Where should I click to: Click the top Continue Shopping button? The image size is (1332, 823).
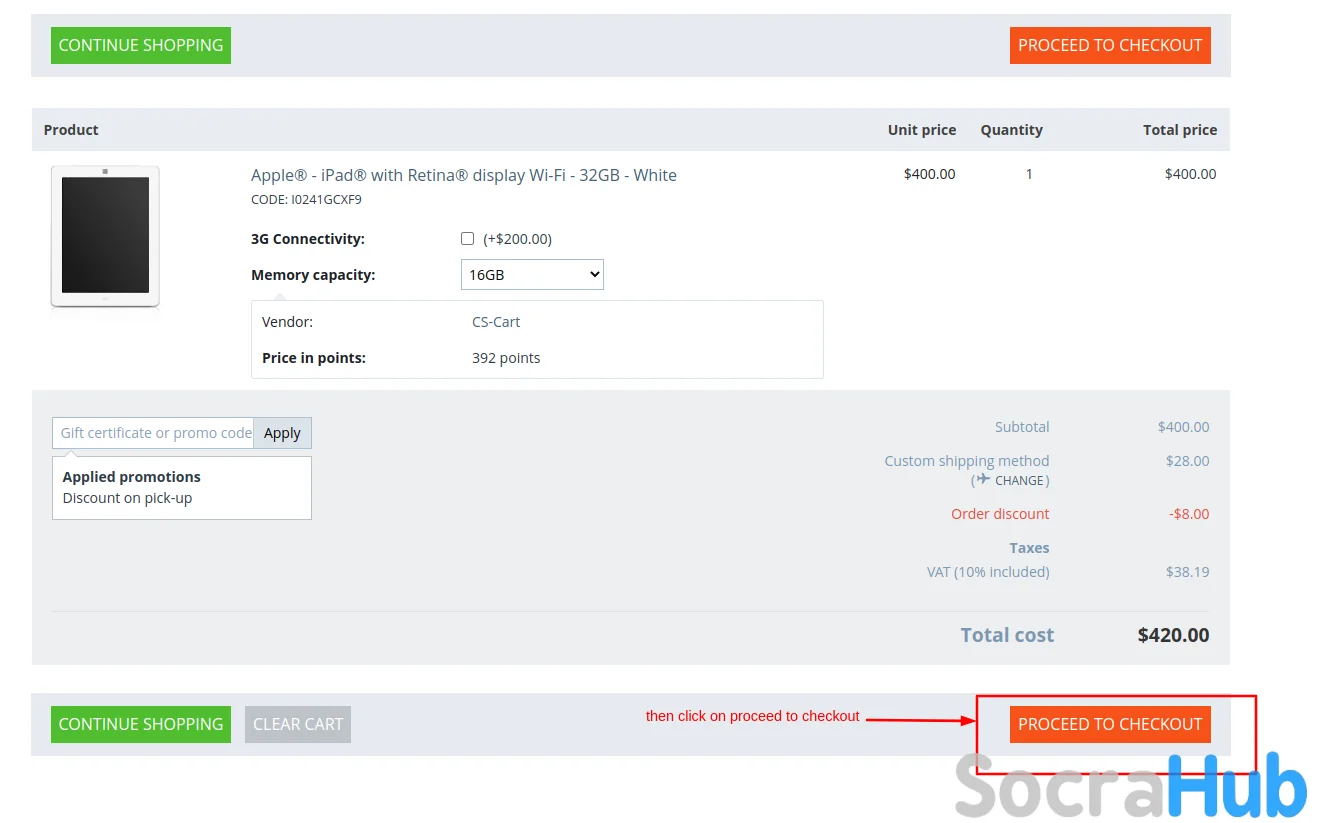tap(141, 45)
